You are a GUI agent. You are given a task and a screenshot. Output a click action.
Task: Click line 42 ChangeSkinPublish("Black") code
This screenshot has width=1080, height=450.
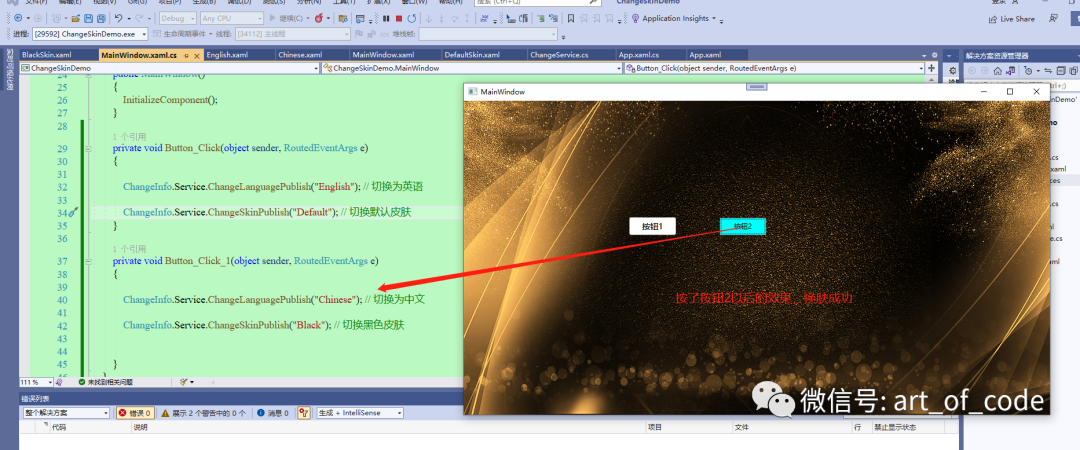(227, 325)
